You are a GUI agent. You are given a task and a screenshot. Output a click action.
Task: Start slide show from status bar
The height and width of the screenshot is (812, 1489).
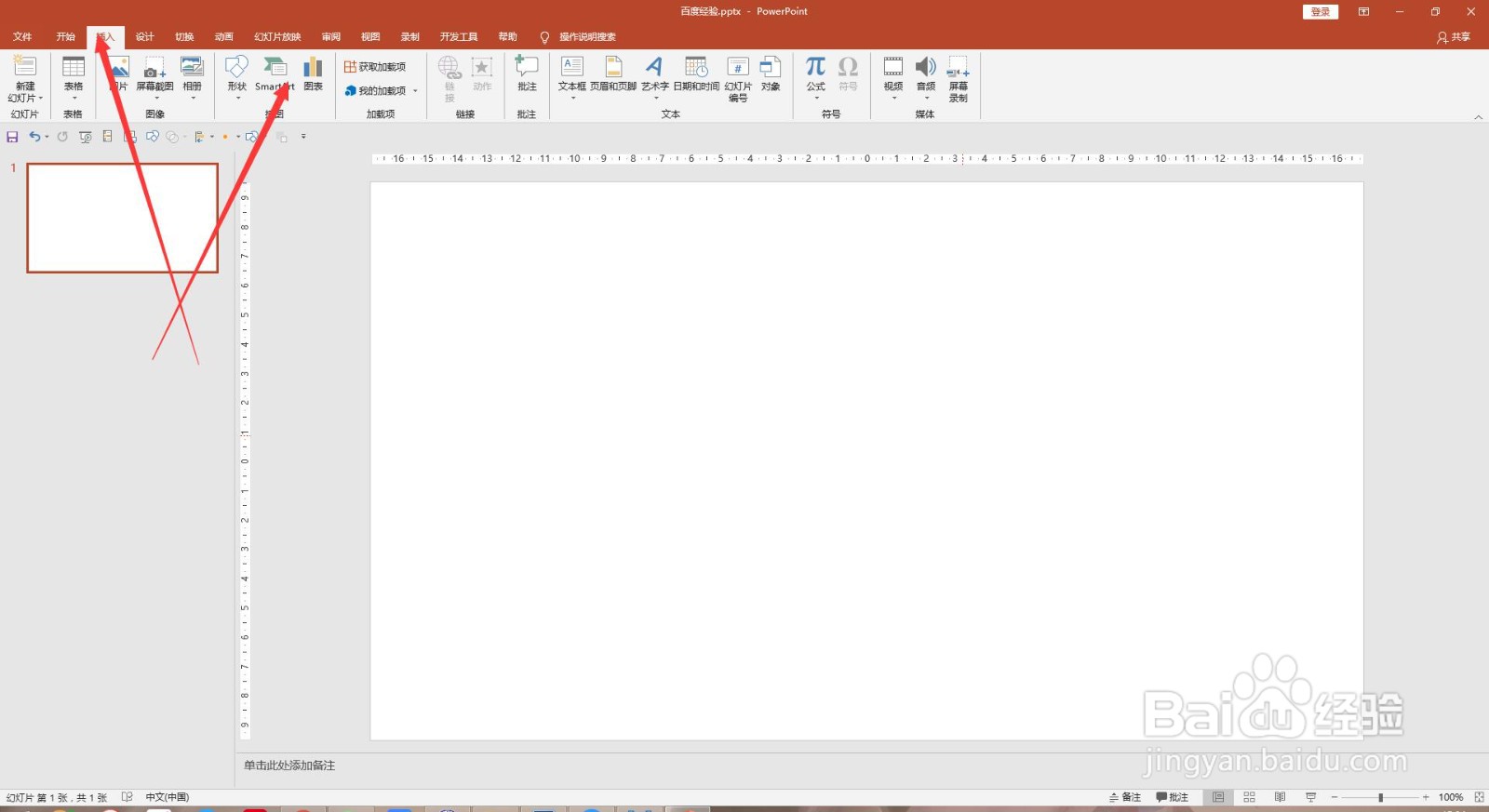pos(1311,797)
